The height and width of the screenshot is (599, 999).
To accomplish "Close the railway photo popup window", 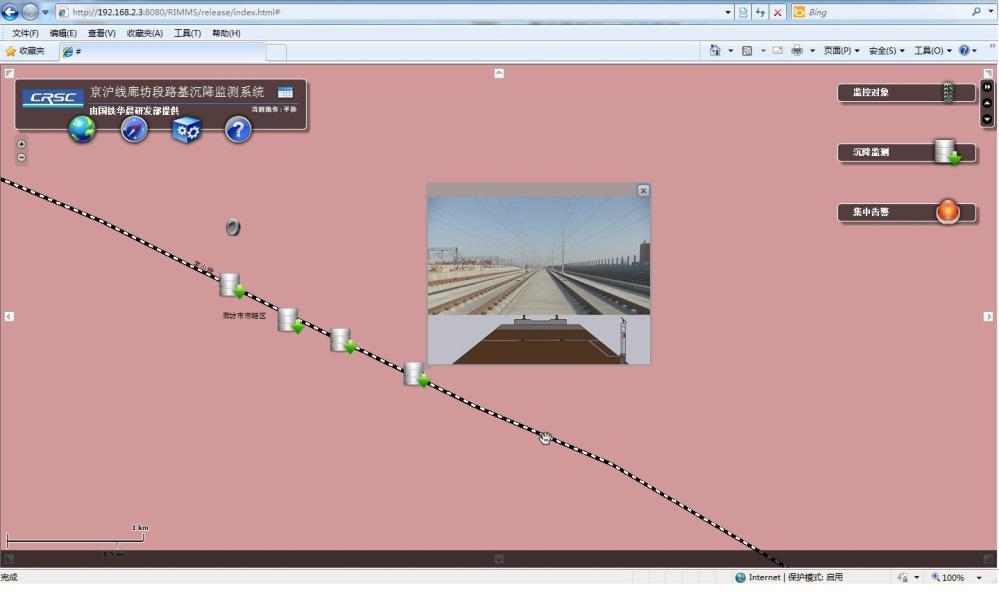I will pyautogui.click(x=643, y=190).
